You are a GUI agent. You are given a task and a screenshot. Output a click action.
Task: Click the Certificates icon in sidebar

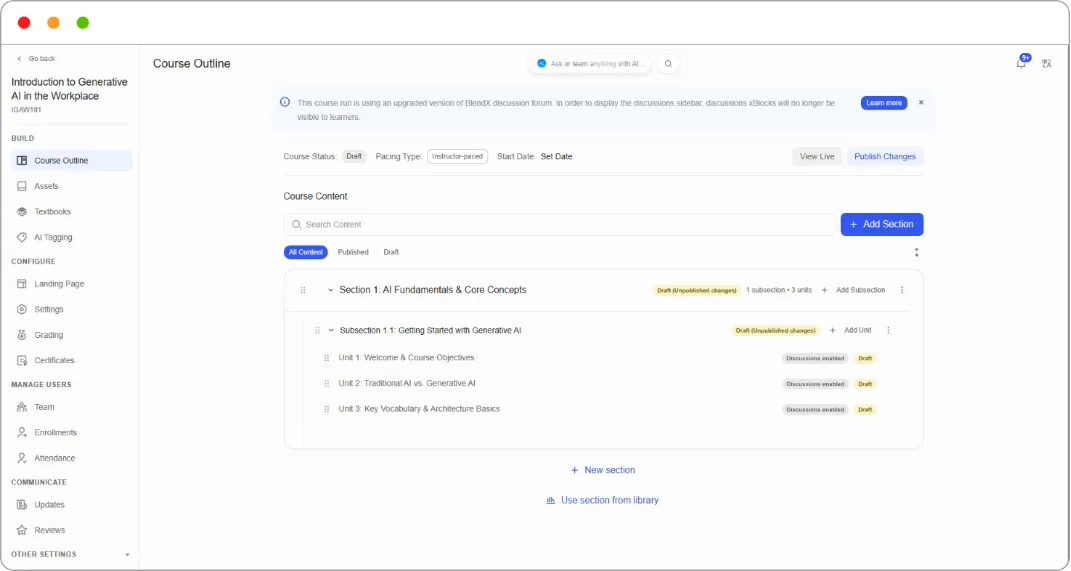22,361
